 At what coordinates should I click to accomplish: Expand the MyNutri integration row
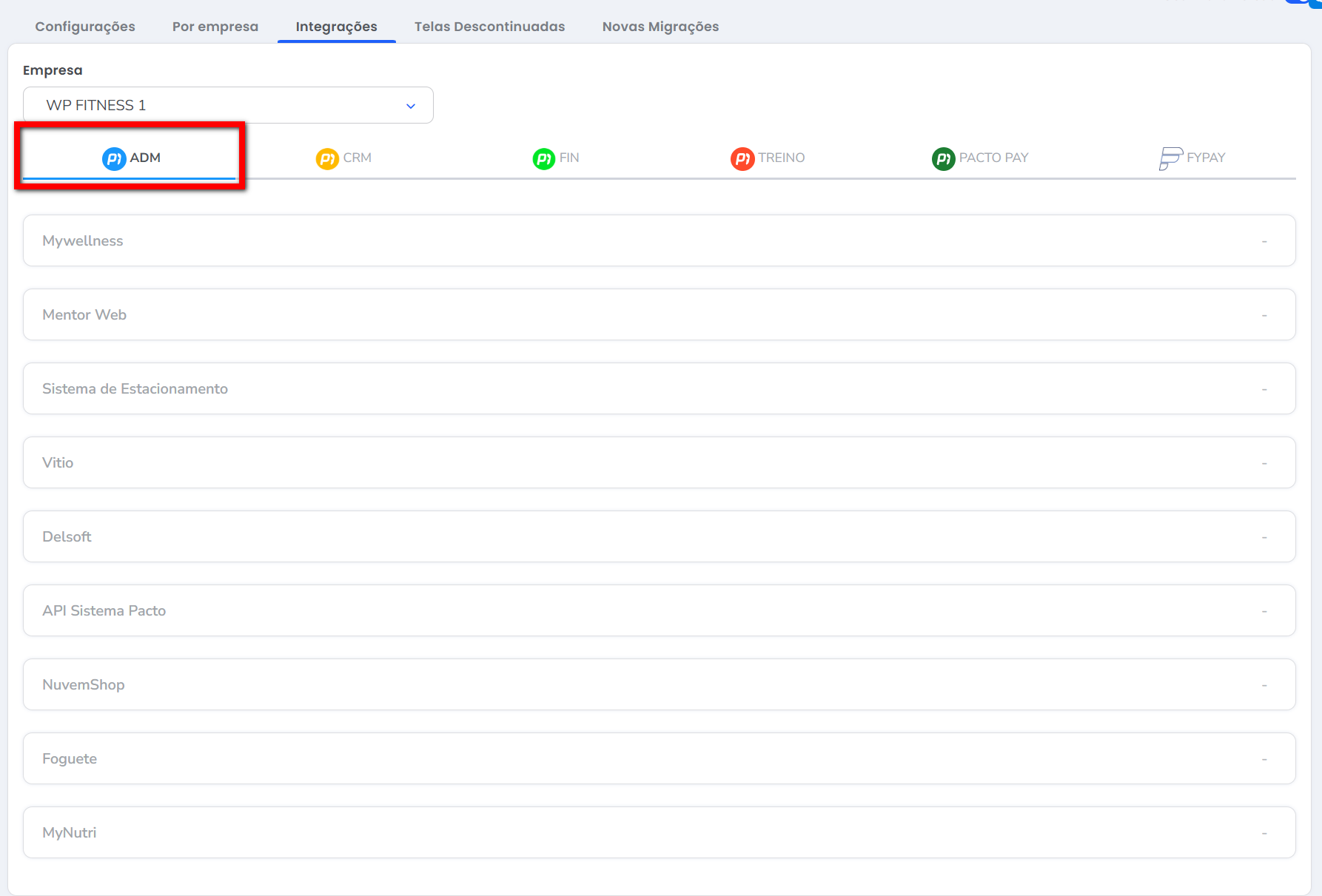point(659,832)
